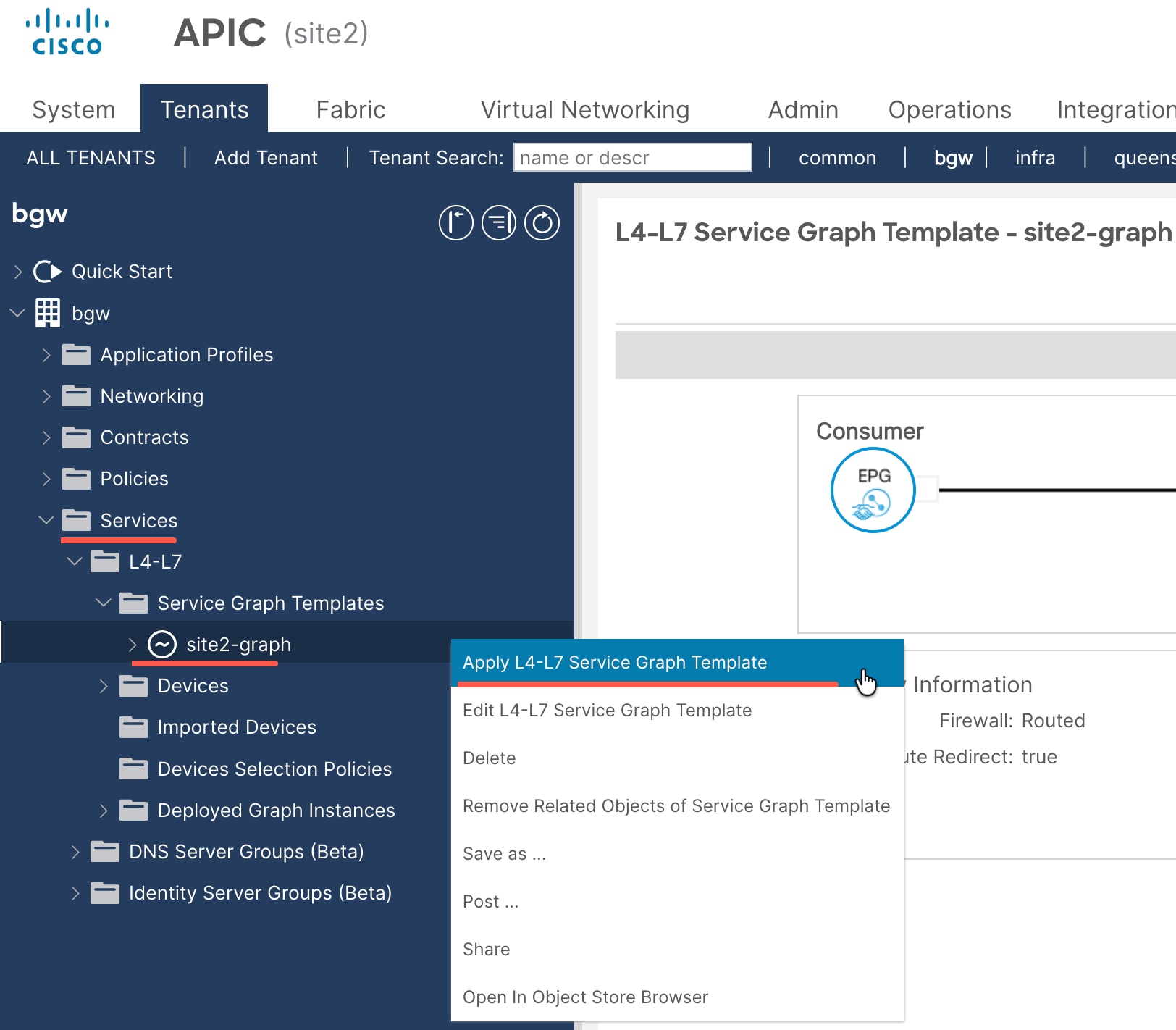Open the Operations tab
The height and width of the screenshot is (1030, 1176).
(949, 110)
